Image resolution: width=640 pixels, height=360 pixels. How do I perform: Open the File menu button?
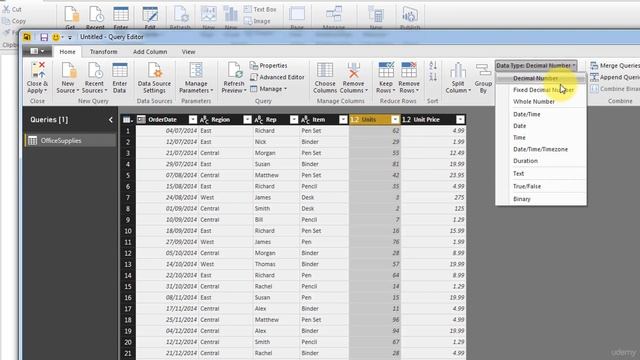[37, 51]
